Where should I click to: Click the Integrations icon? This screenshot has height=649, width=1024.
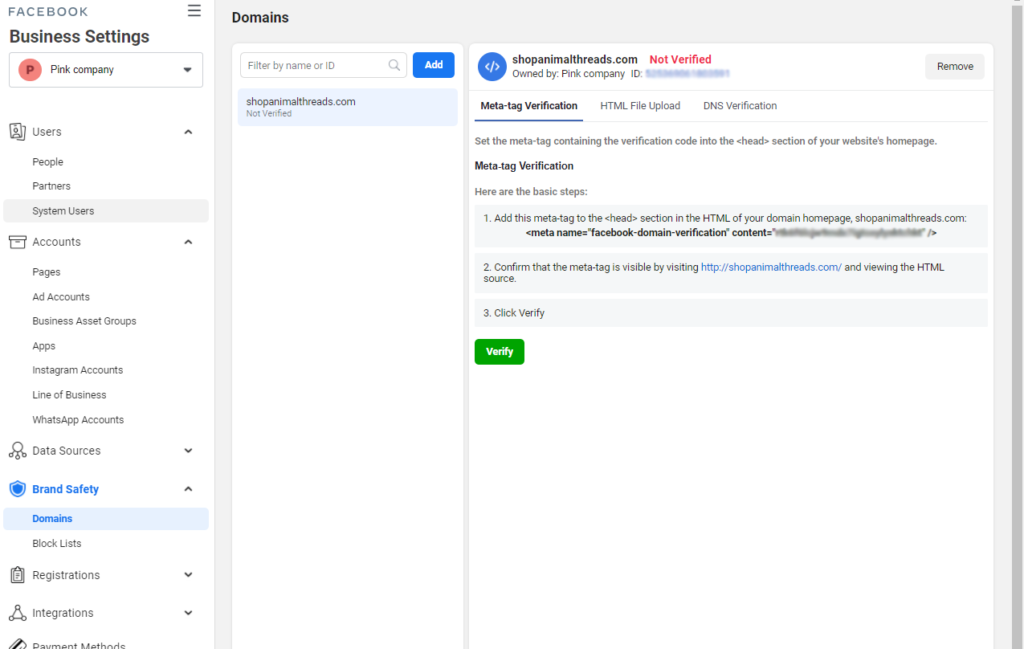pos(18,612)
